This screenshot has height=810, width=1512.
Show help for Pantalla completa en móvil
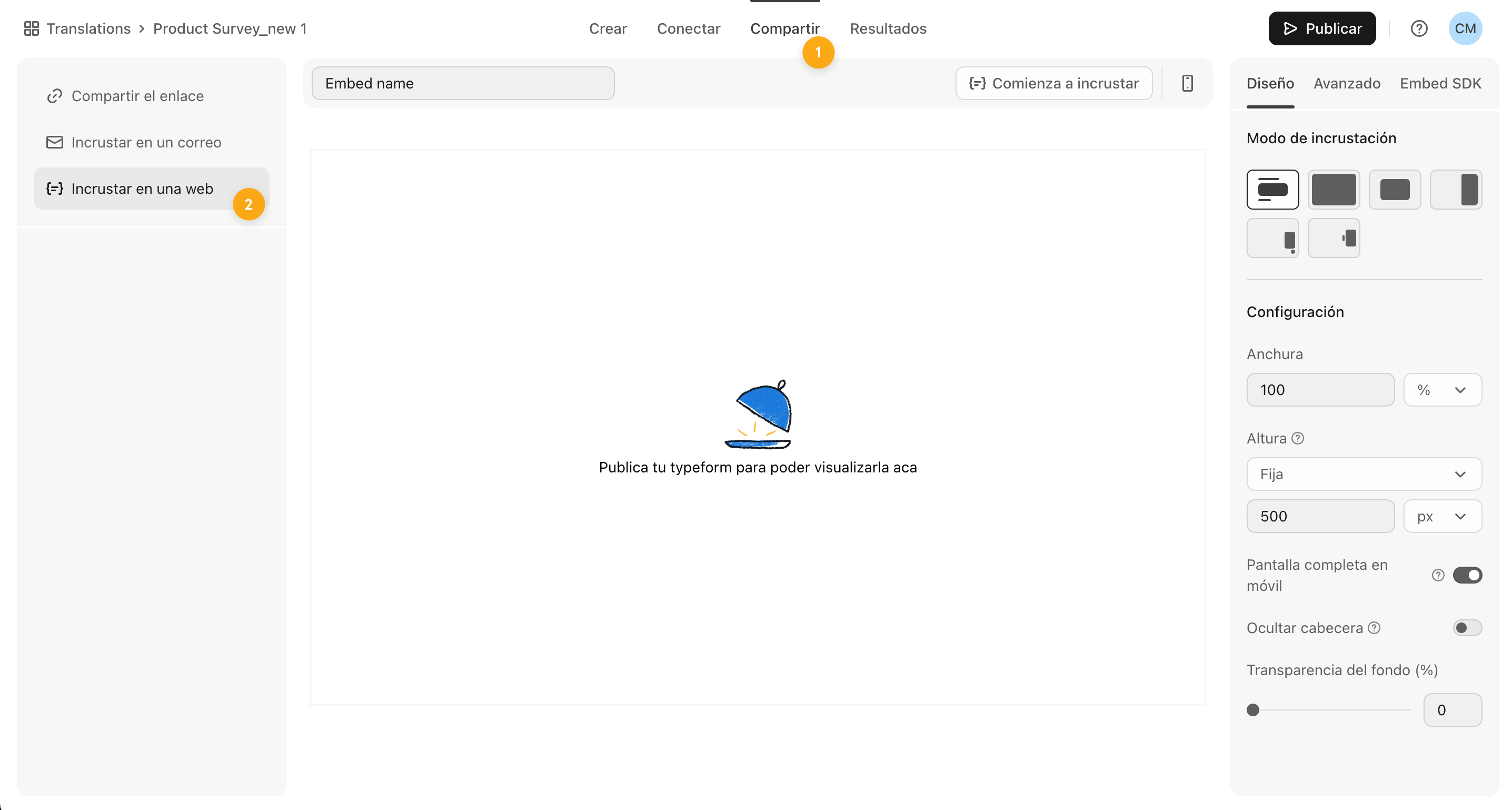pyautogui.click(x=1437, y=575)
